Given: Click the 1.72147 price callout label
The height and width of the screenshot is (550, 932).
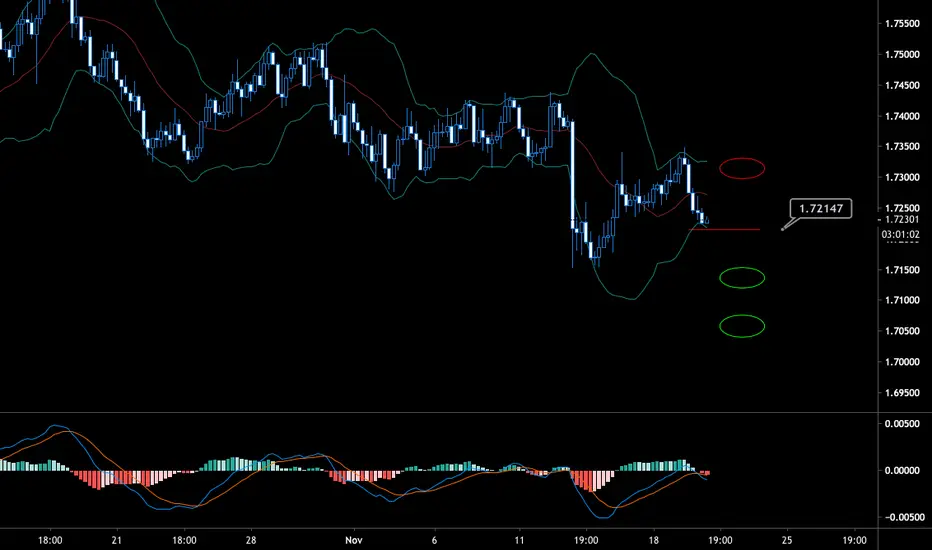Looking at the screenshot, I should (x=820, y=209).
